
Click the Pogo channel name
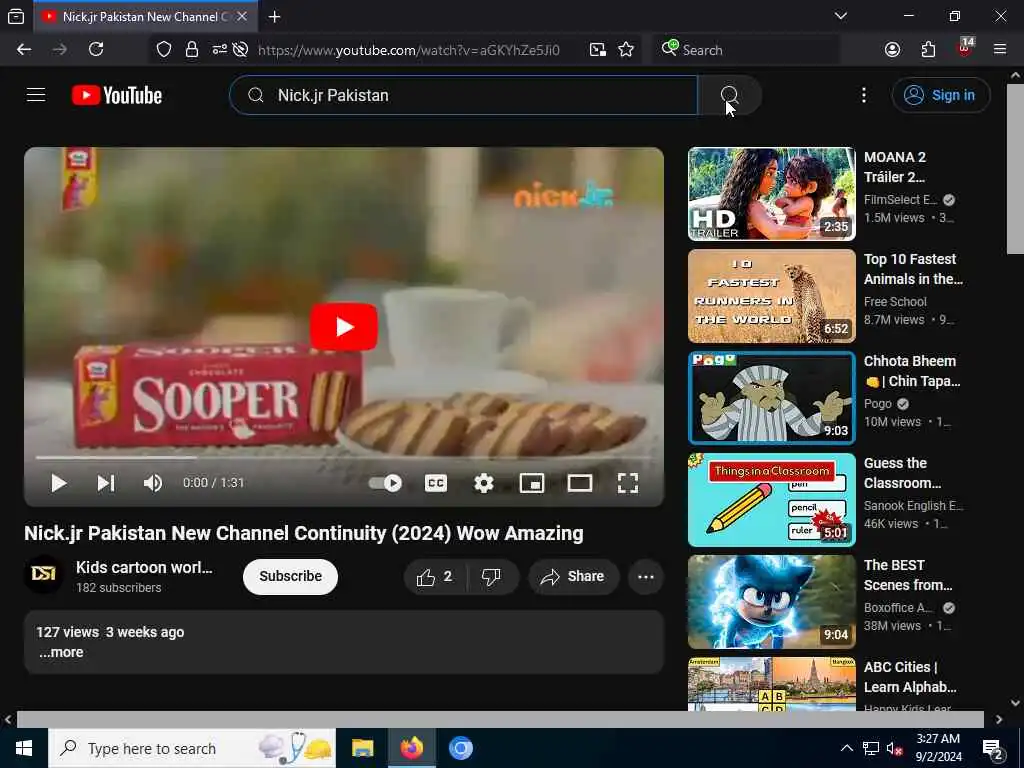pos(877,404)
